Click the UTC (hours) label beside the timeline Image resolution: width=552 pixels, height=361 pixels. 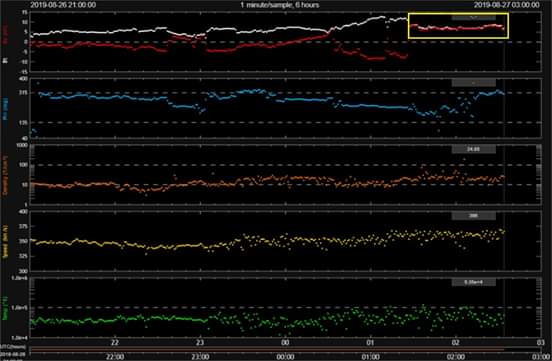13,348
